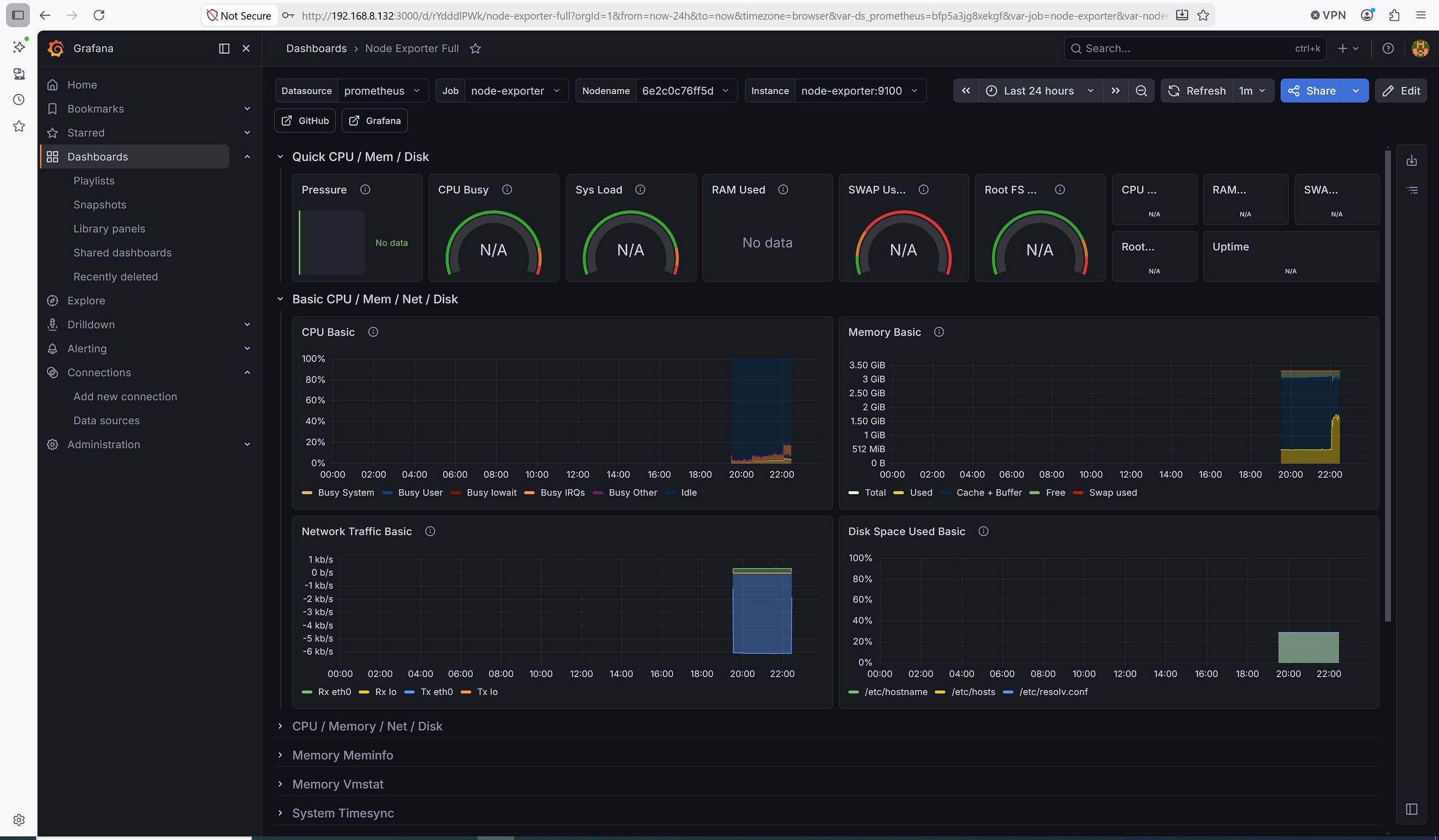Open the 1m refresh interval dropdown
The width and height of the screenshot is (1439, 840).
[1252, 91]
